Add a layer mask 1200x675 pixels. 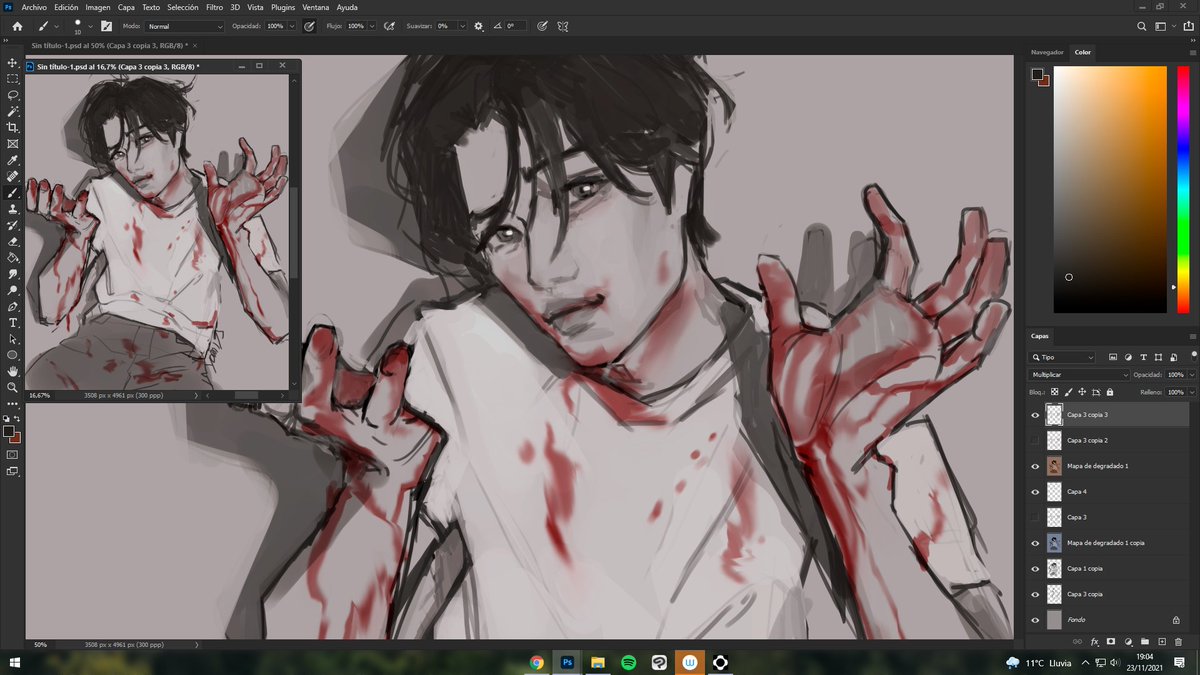point(1111,641)
